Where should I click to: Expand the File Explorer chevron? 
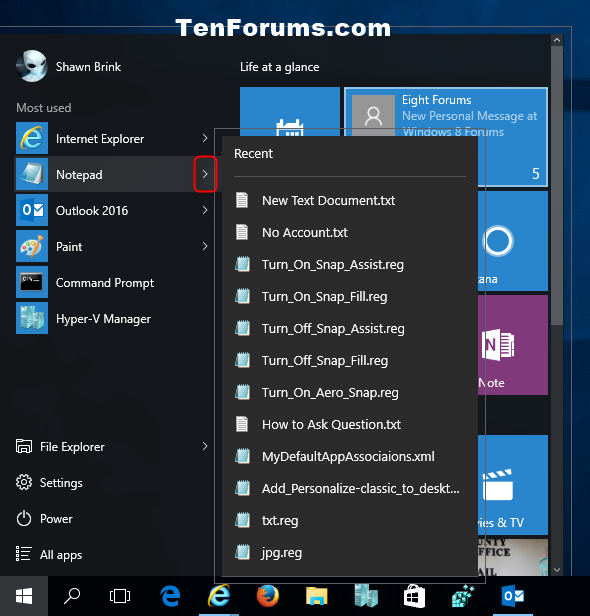pos(205,446)
